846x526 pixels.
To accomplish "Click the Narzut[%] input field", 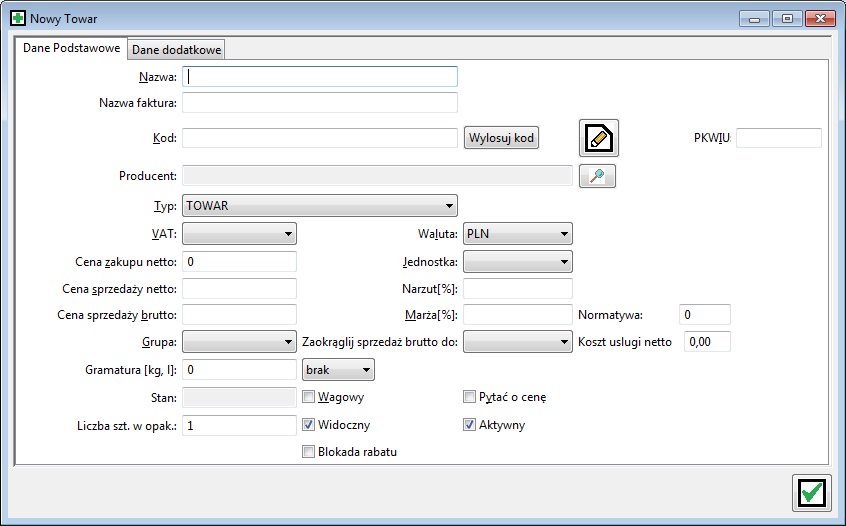I will point(518,289).
